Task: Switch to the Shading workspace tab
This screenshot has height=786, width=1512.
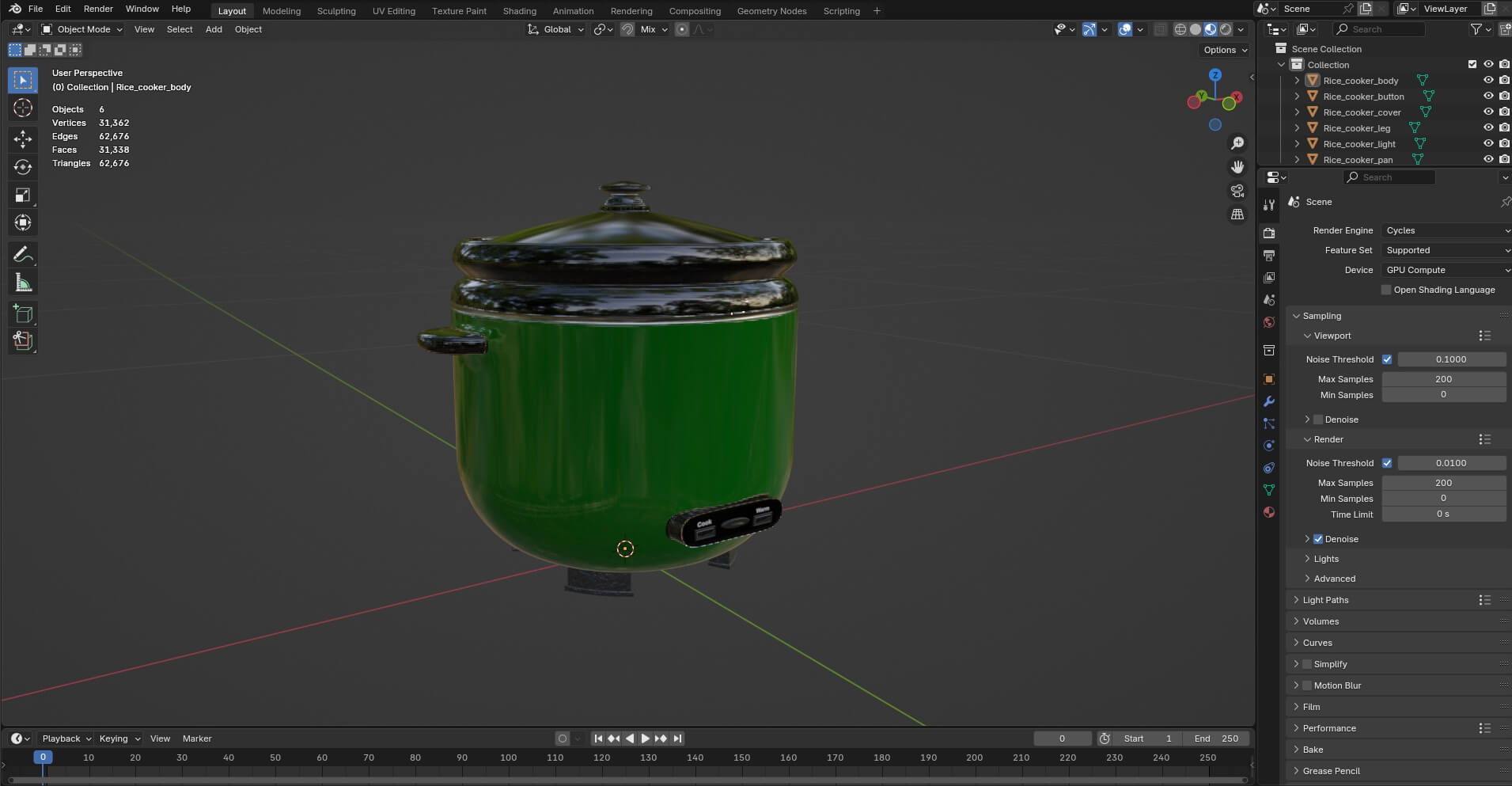Action: (x=519, y=11)
